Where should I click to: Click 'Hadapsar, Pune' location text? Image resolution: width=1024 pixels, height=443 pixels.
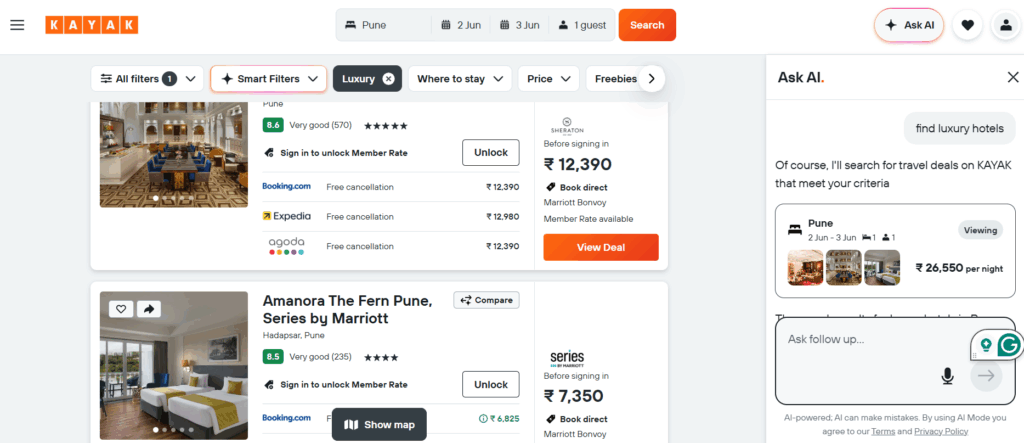[293, 335]
